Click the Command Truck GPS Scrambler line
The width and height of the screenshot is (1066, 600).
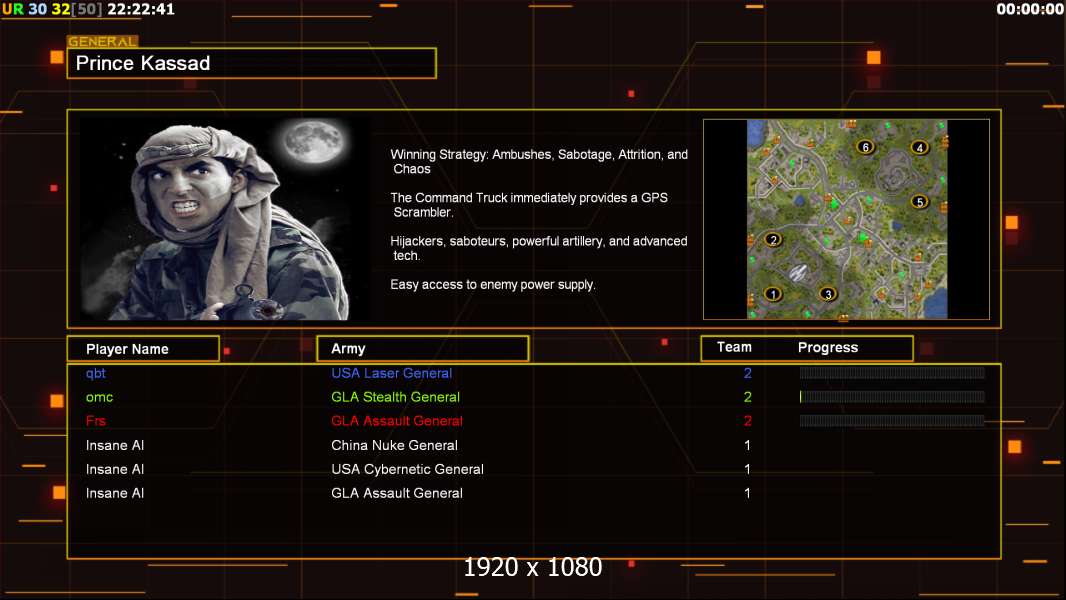tap(529, 205)
